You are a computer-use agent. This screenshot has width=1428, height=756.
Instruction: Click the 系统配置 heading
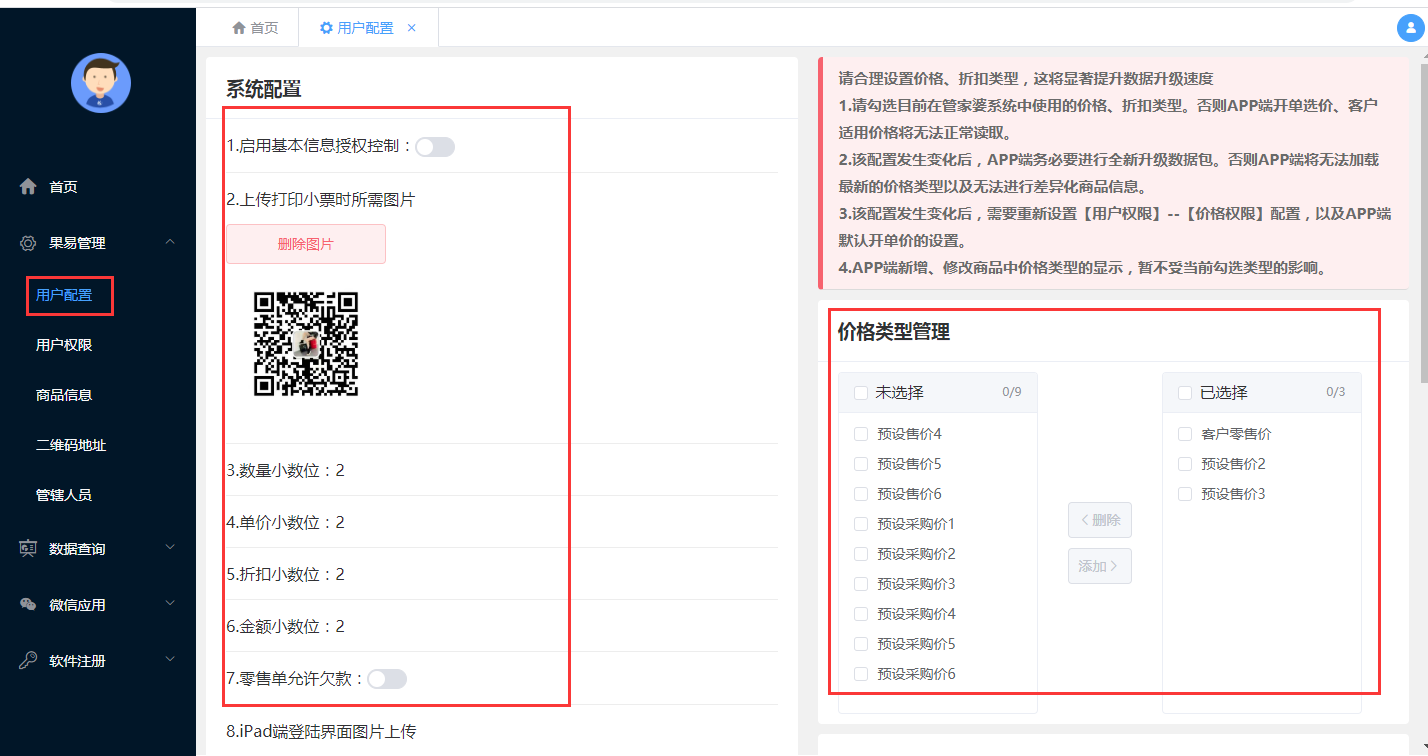264,89
